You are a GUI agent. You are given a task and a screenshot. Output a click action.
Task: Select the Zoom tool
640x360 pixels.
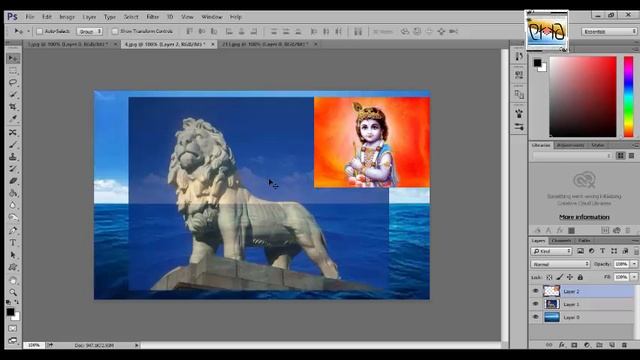(x=13, y=292)
